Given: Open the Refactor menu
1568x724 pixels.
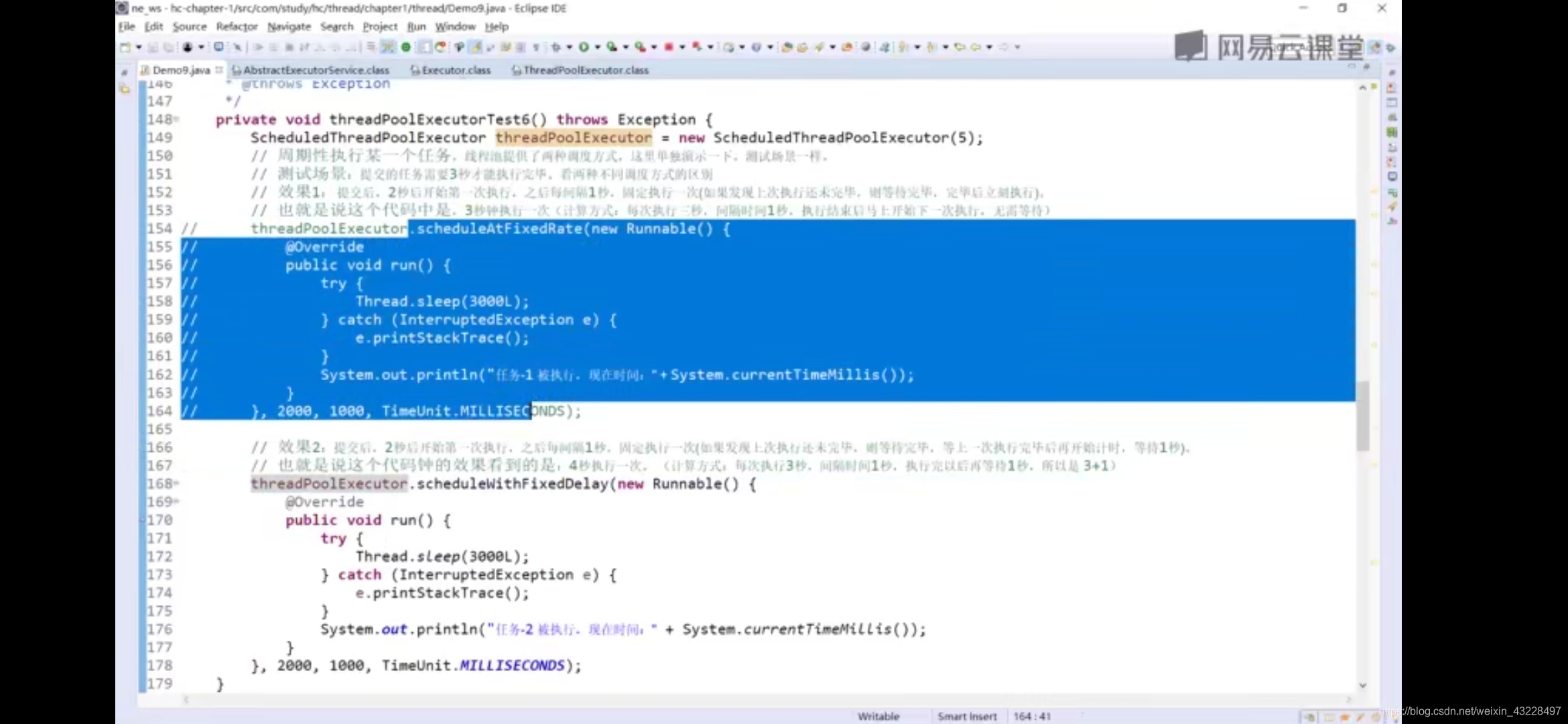Looking at the screenshot, I should click(237, 27).
